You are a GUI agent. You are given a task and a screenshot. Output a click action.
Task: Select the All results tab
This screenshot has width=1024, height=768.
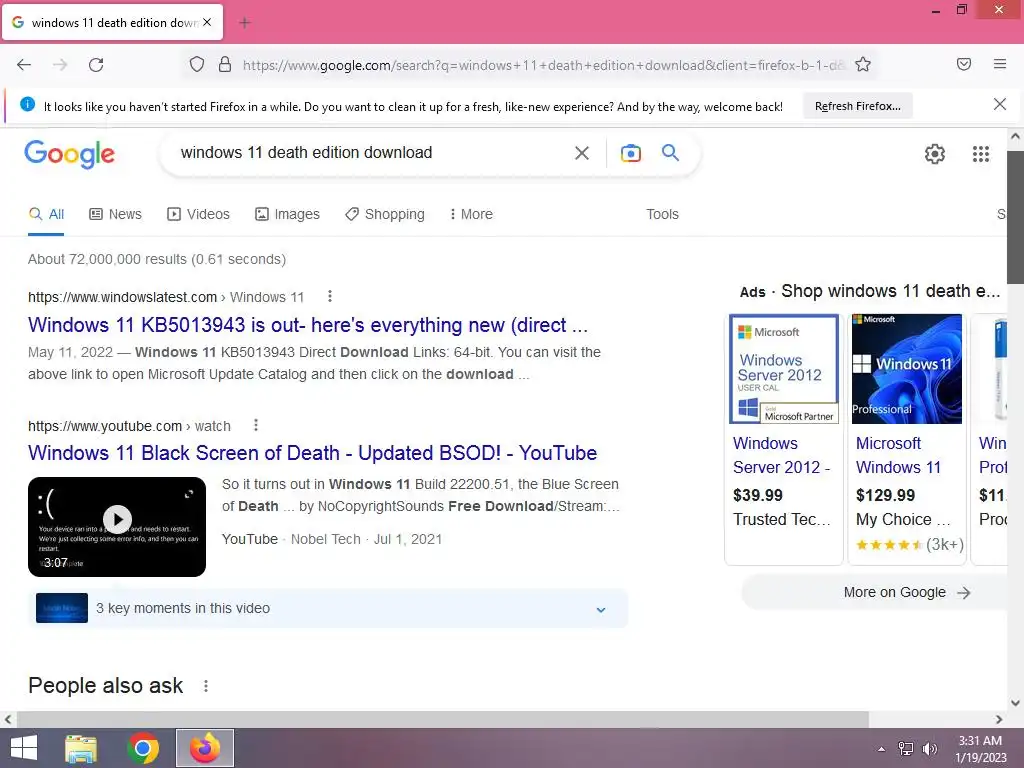pos(46,214)
